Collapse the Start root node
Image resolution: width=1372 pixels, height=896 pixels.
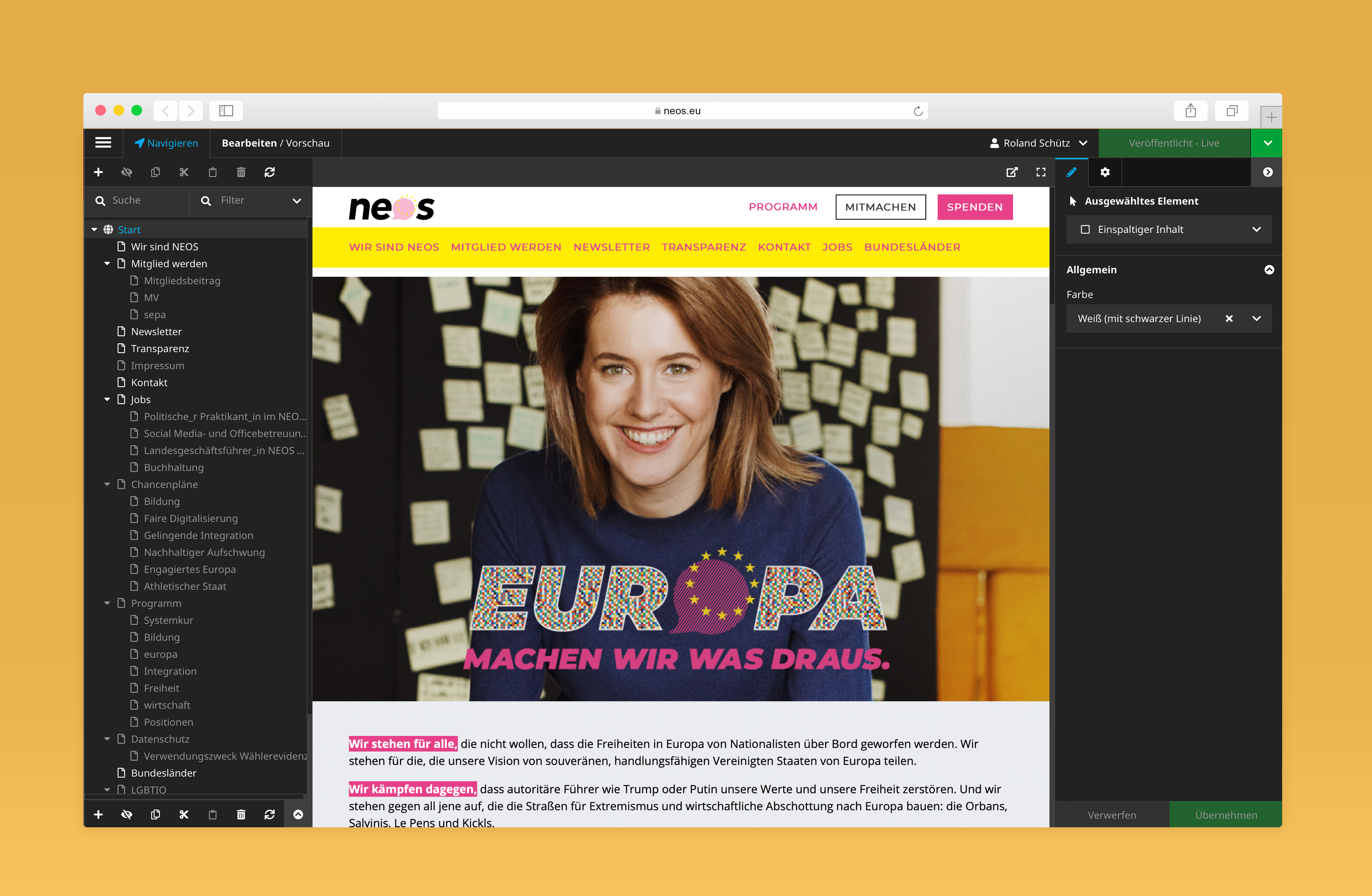94,229
